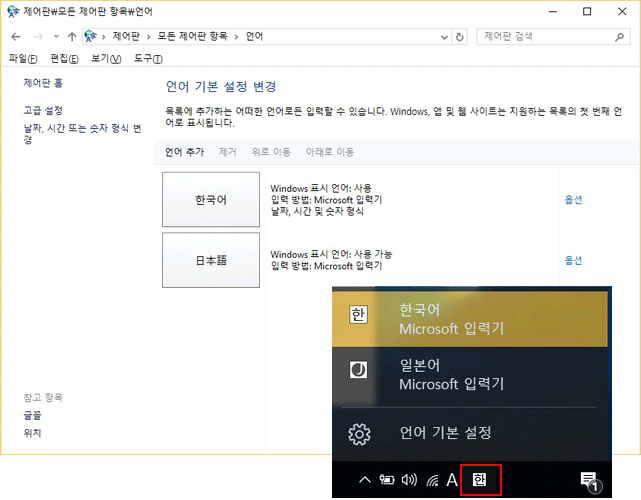Click the Control Panel address bar icon

[90, 37]
